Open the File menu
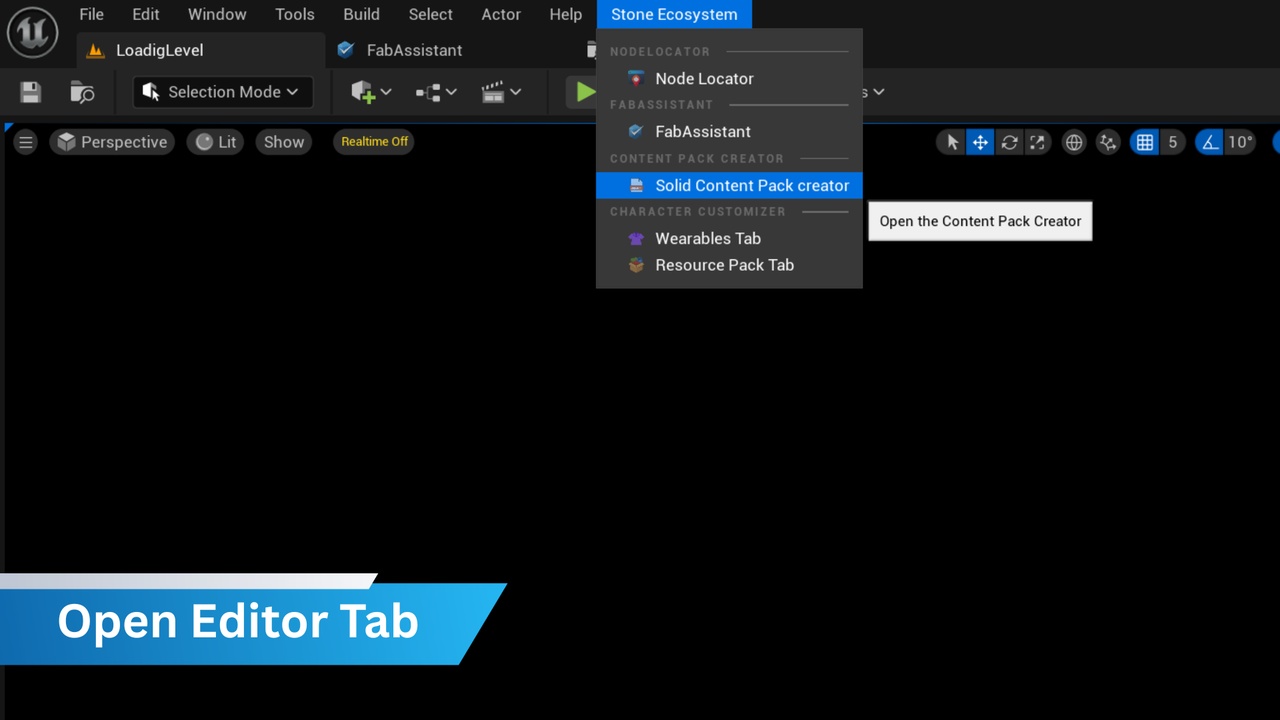Image resolution: width=1280 pixels, height=720 pixels. pos(91,14)
